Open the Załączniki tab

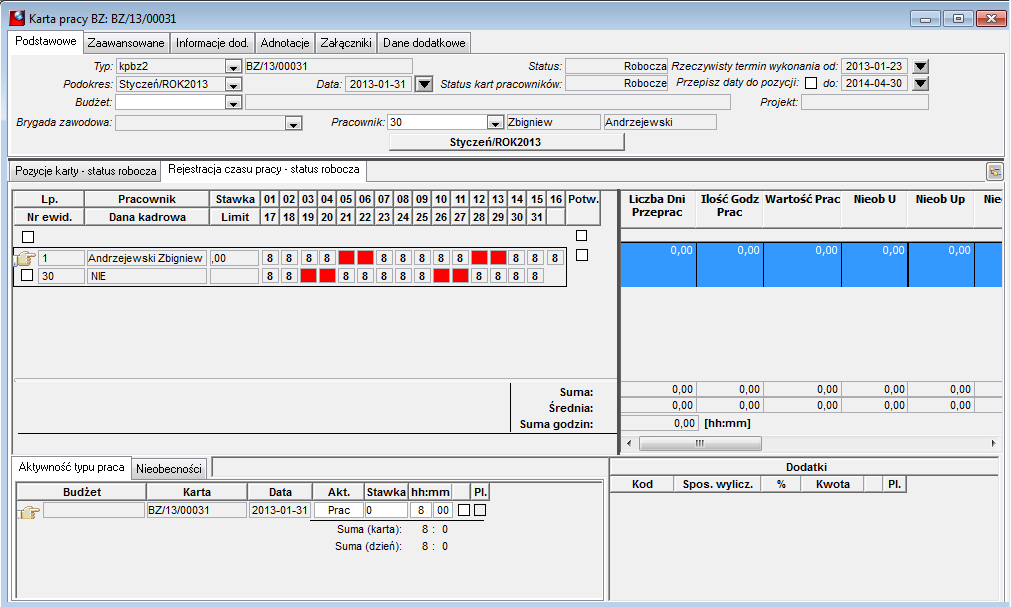pyautogui.click(x=346, y=43)
